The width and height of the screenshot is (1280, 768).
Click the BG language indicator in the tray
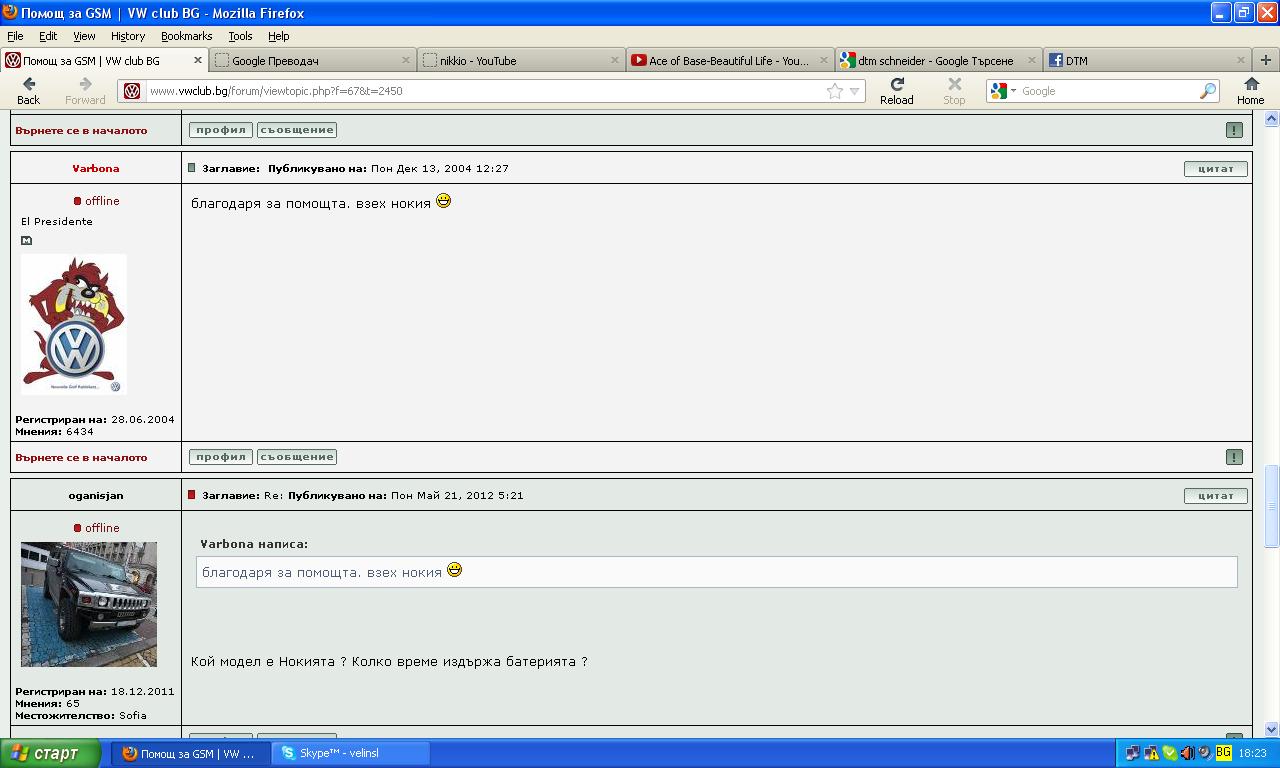(1223, 753)
